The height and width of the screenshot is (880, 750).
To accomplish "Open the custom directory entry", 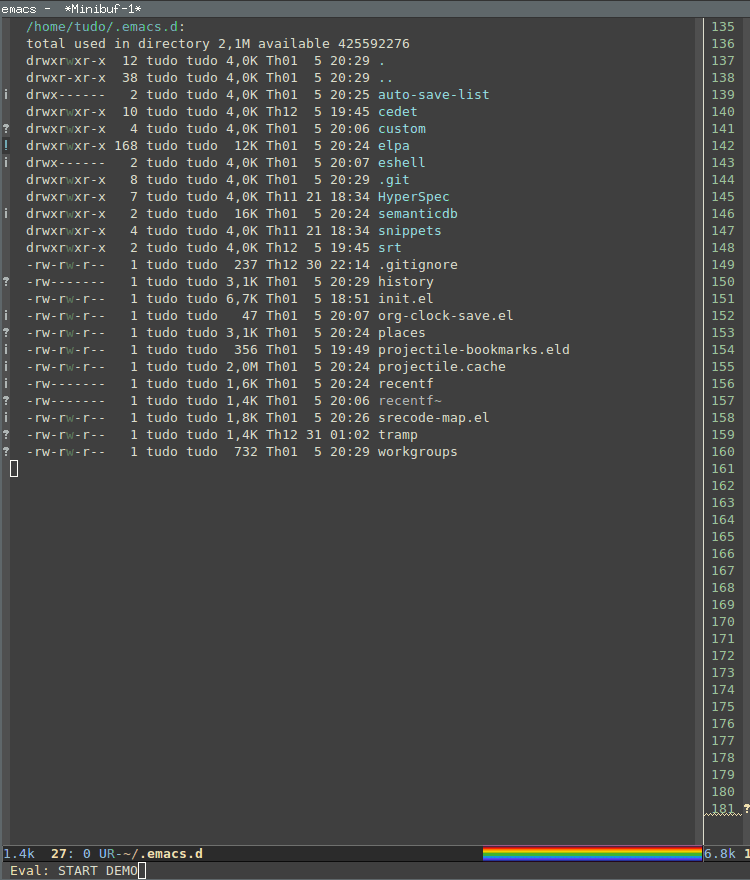I will coord(401,129).
